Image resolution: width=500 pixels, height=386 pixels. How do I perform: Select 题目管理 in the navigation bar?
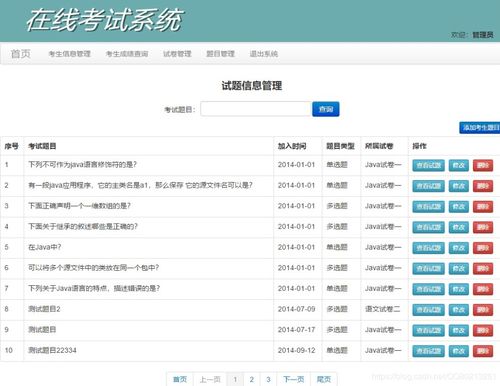pyautogui.click(x=220, y=54)
